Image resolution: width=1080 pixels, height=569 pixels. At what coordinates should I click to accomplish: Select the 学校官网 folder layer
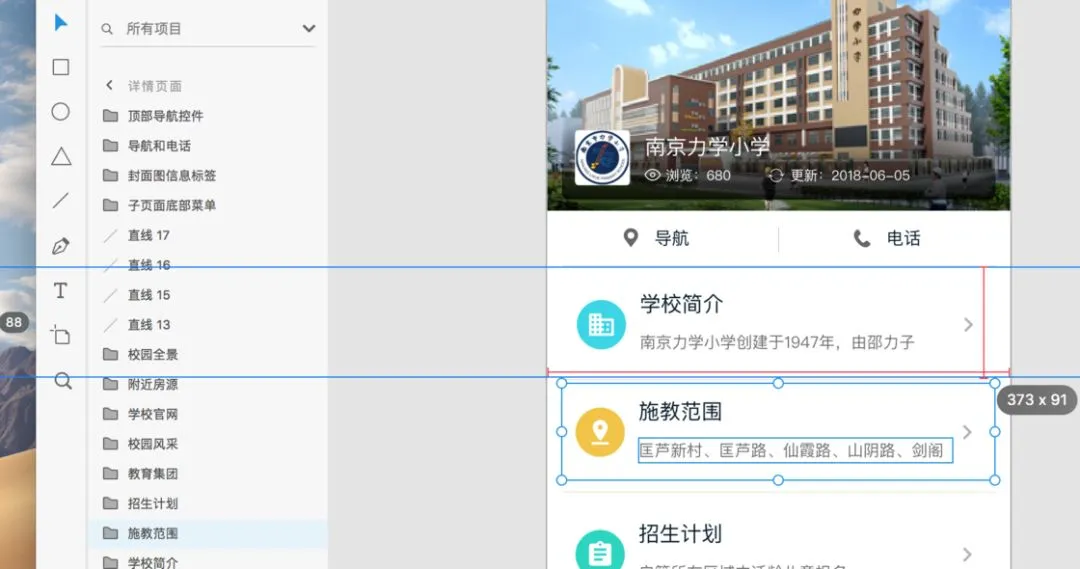pyautogui.click(x=208, y=414)
